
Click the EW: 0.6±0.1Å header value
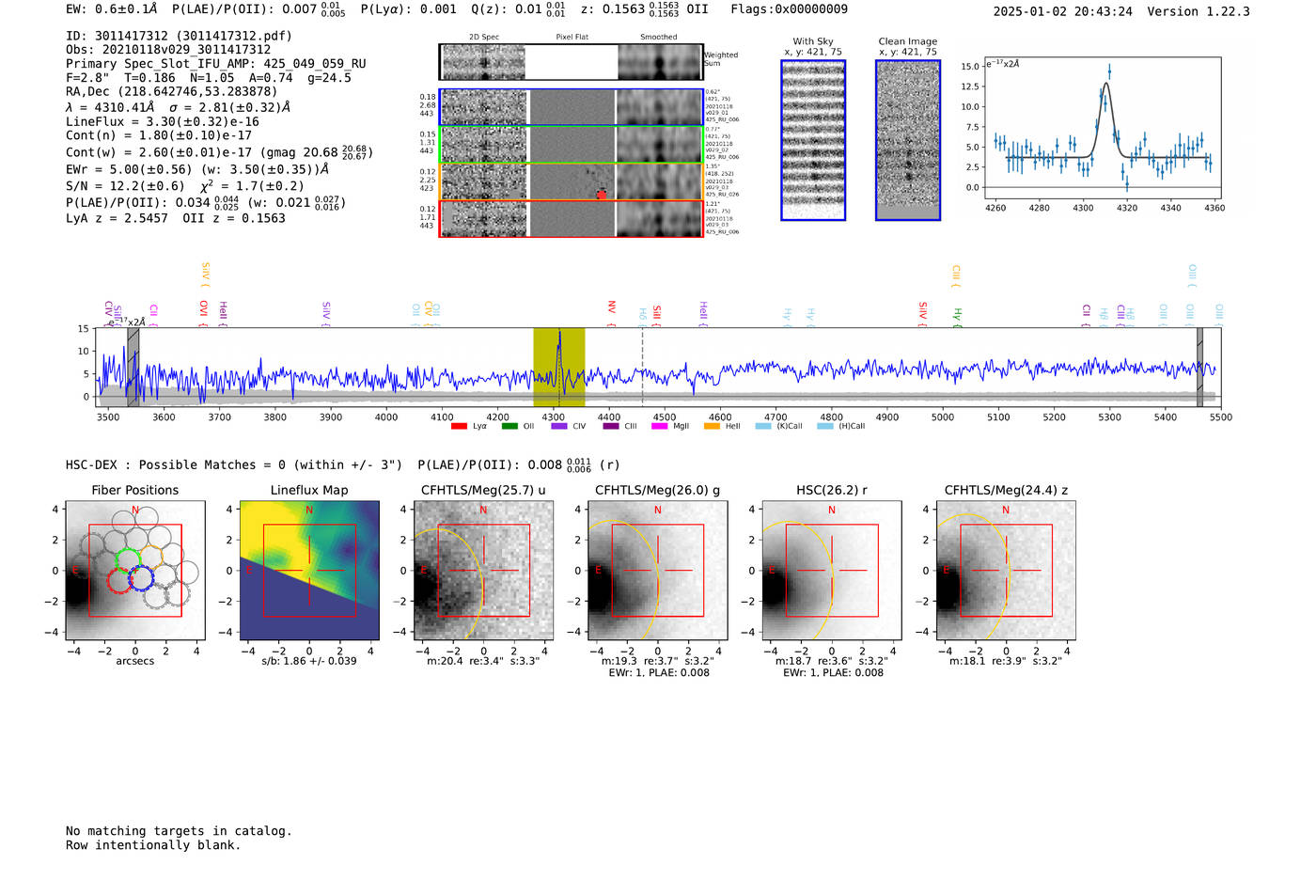(112, 9)
